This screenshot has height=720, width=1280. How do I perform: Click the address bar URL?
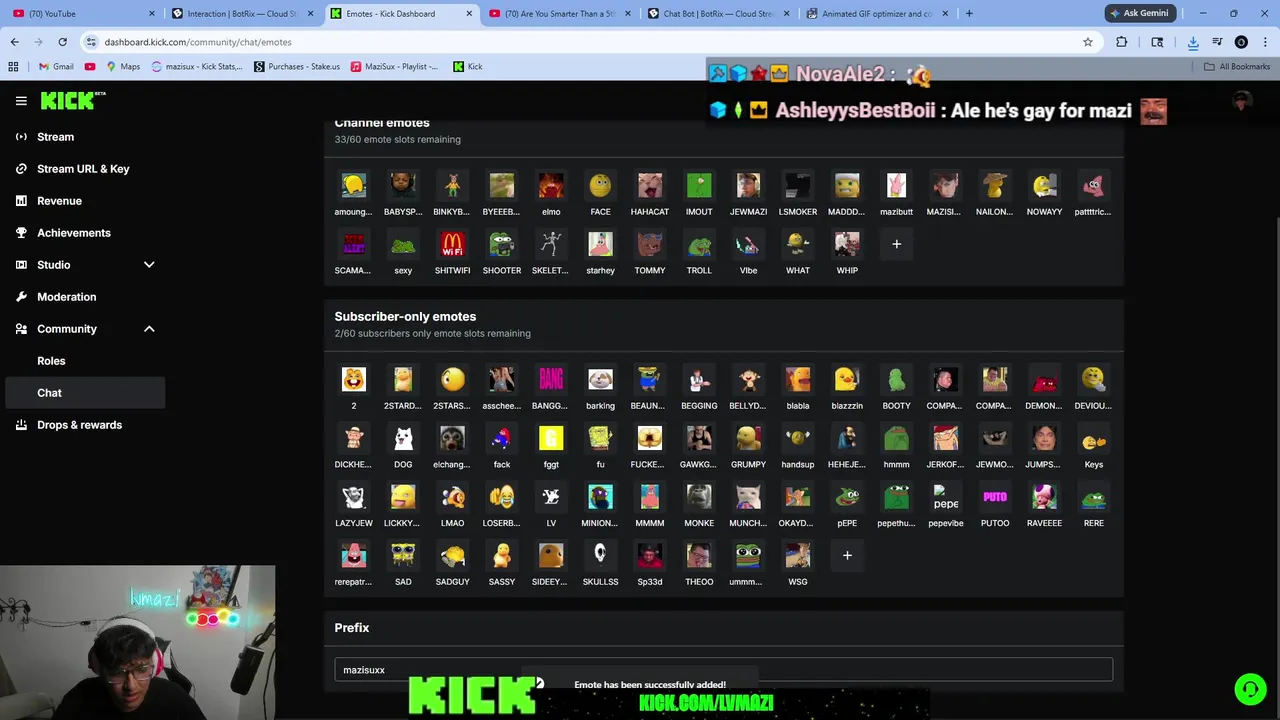(x=198, y=42)
